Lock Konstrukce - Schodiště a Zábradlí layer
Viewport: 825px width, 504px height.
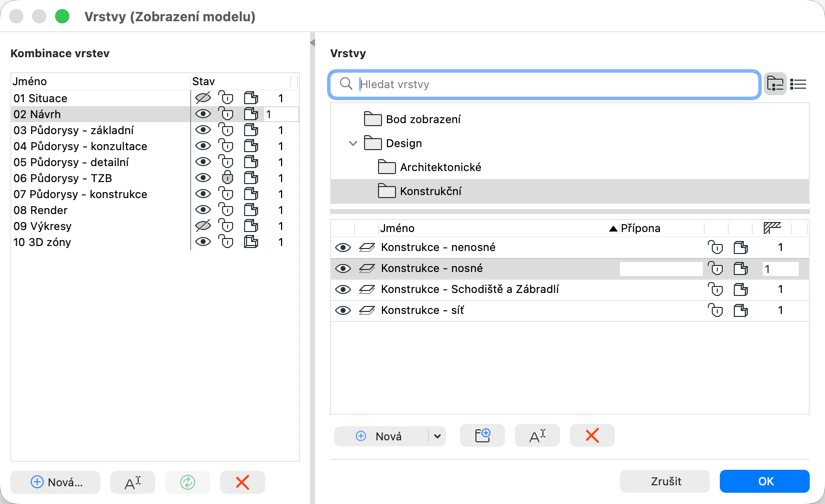click(x=715, y=289)
